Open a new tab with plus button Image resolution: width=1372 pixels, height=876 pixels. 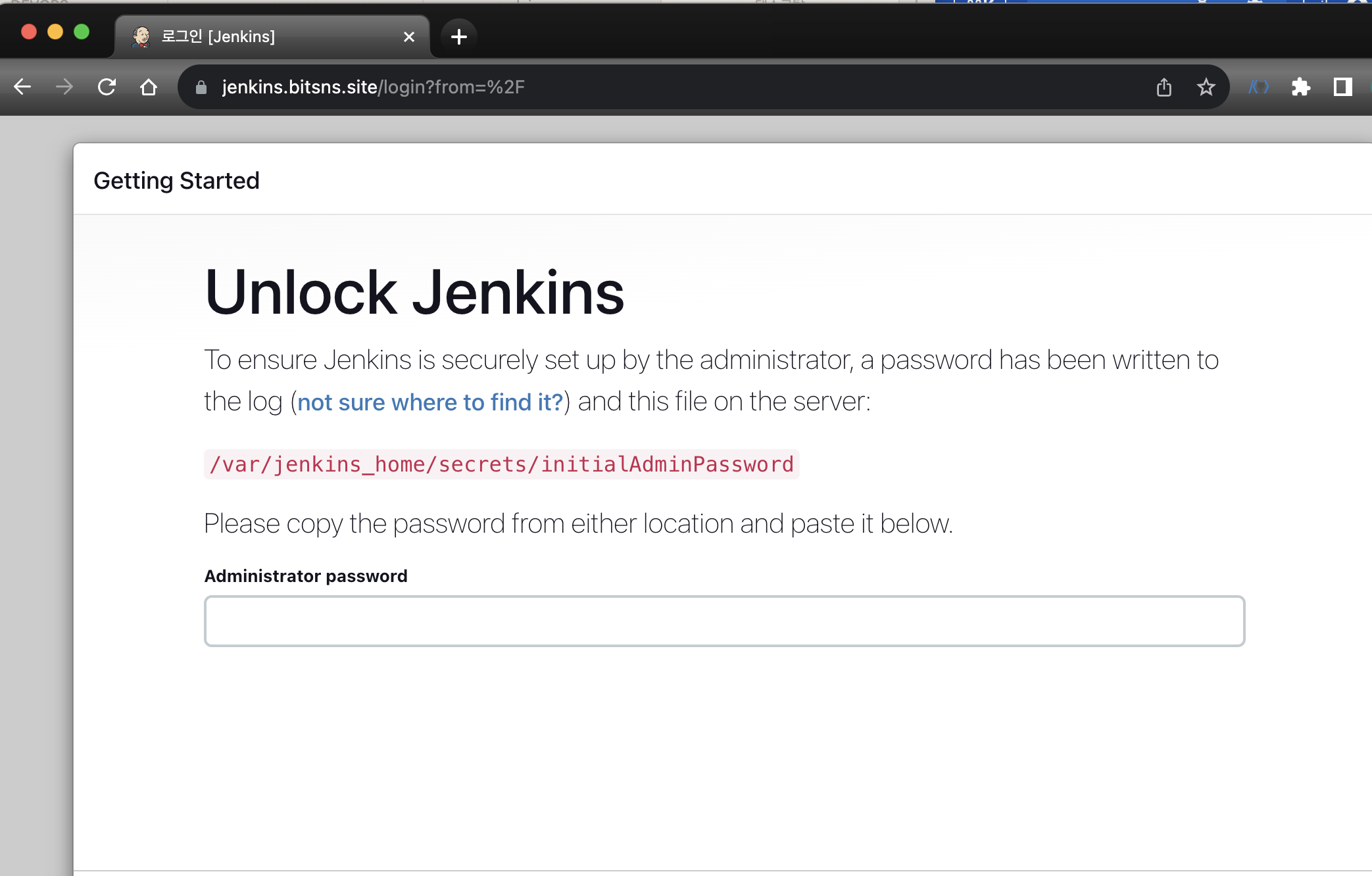pyautogui.click(x=459, y=37)
